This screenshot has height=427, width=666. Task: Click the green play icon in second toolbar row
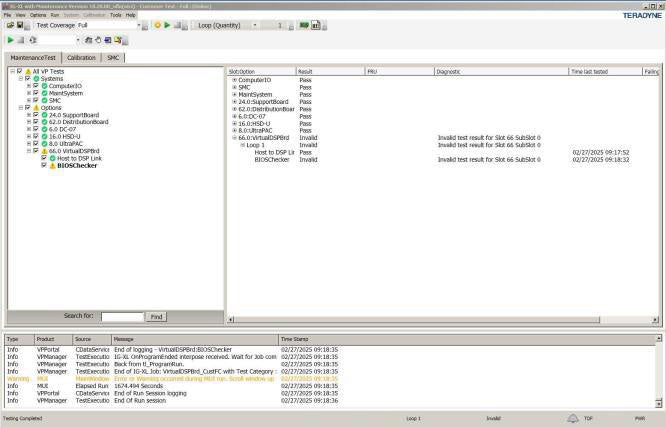[10, 40]
